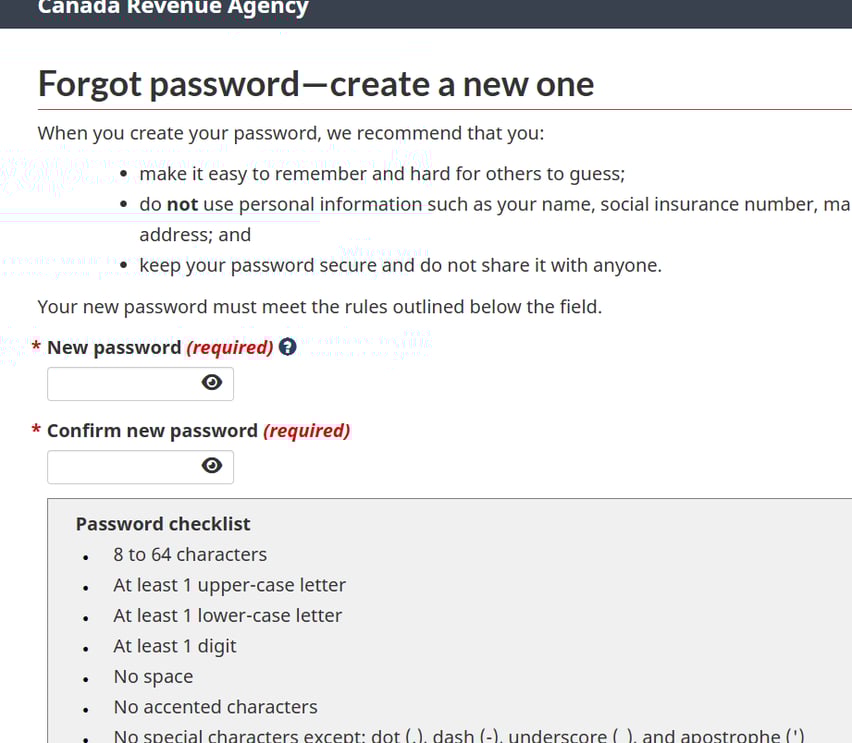852x743 pixels.
Task: Click the Canada Revenue Agency header banner
Action: click(171, 10)
